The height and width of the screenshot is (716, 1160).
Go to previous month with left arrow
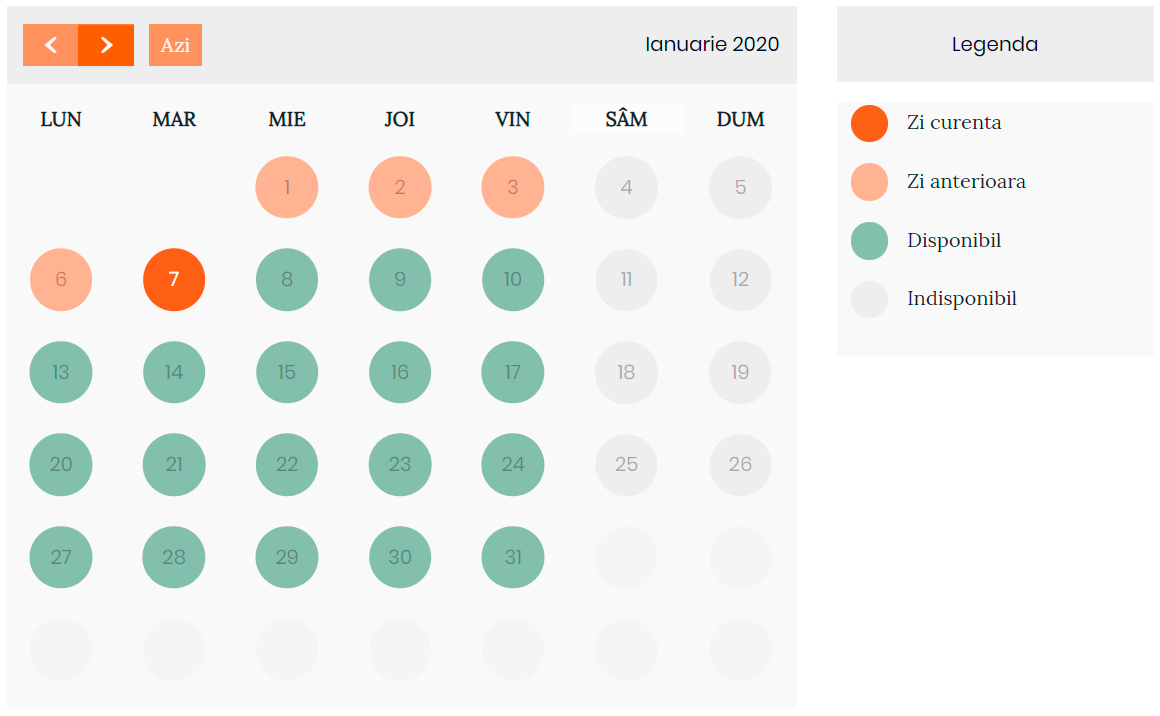click(x=50, y=45)
